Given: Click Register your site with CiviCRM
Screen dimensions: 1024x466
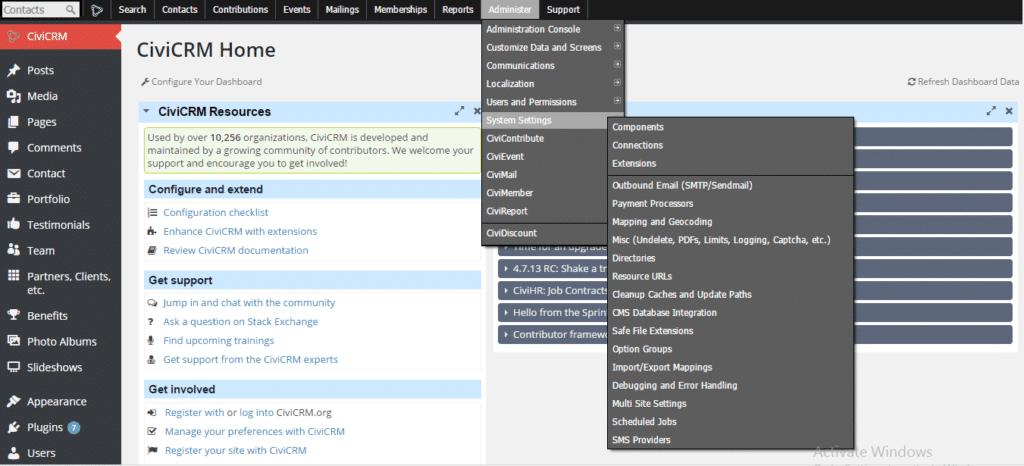Looking at the screenshot, I should 236,450.
